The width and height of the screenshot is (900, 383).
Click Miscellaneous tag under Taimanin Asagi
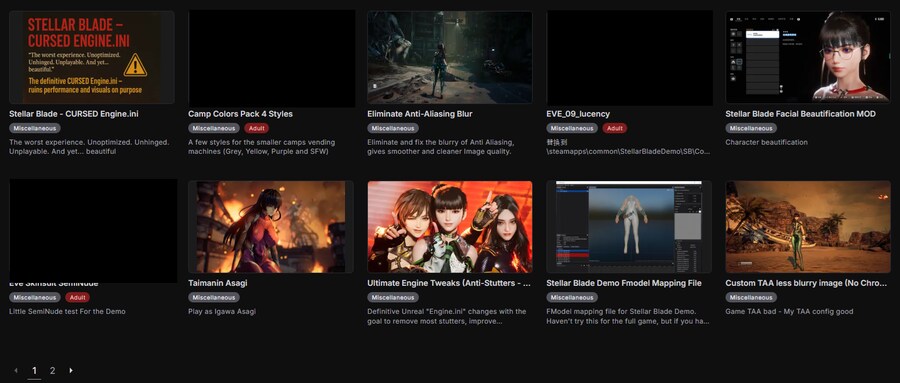[214, 297]
